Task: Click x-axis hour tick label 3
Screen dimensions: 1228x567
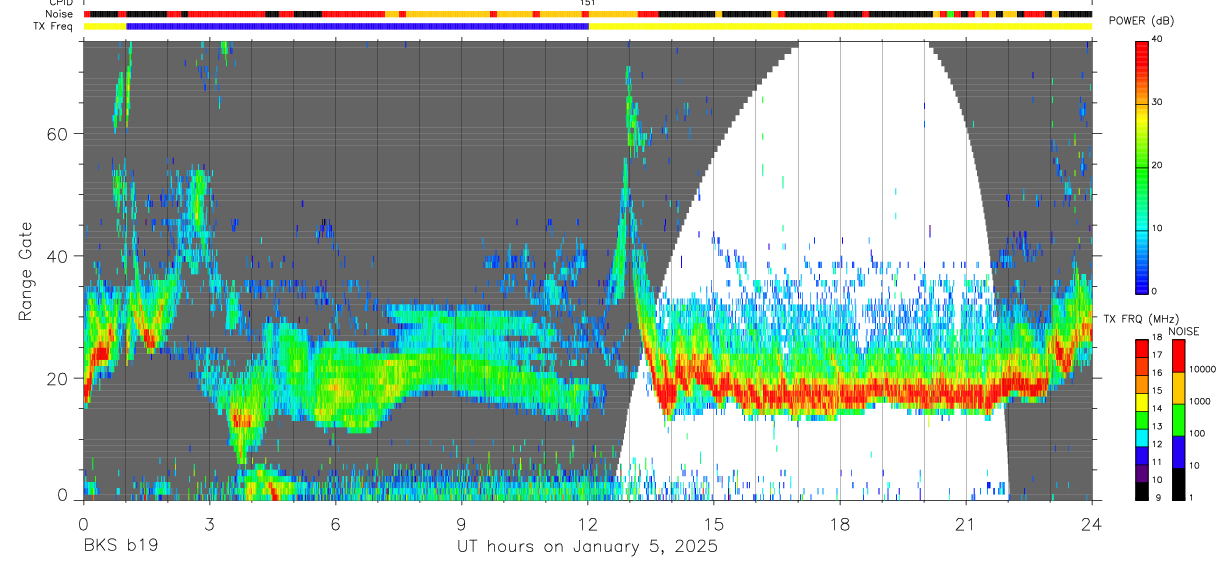Action: (209, 523)
